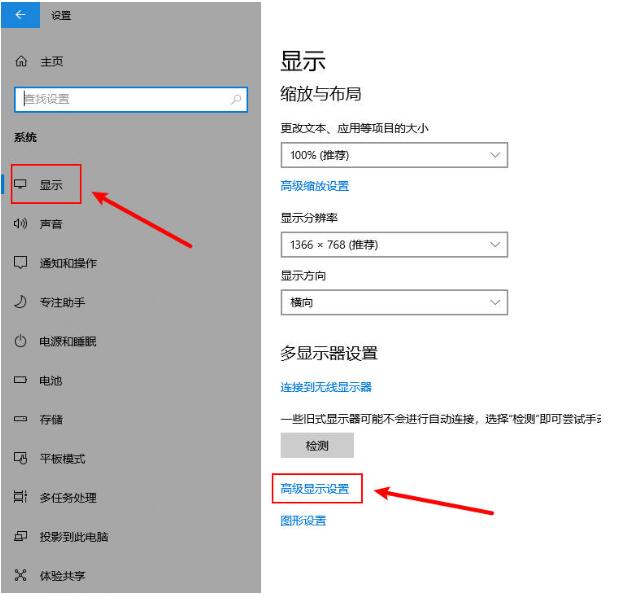Open 高级缩放设置 link
The width and height of the screenshot is (619, 596).
click(x=315, y=186)
